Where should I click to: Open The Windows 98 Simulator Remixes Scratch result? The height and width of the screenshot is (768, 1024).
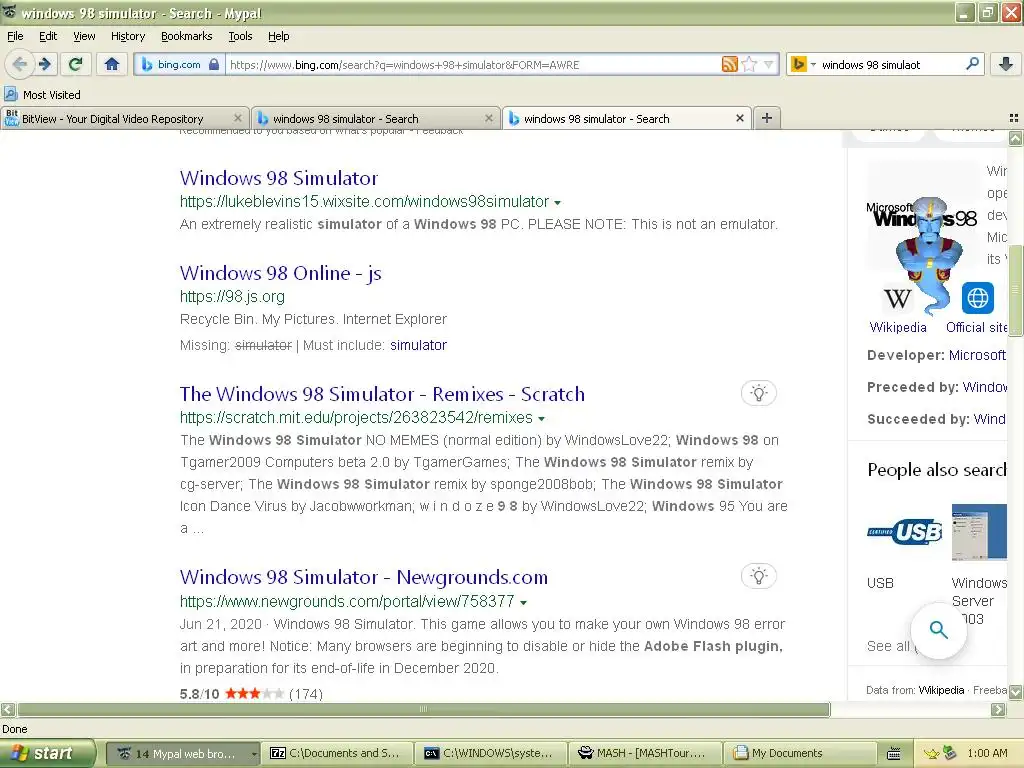[x=382, y=394]
